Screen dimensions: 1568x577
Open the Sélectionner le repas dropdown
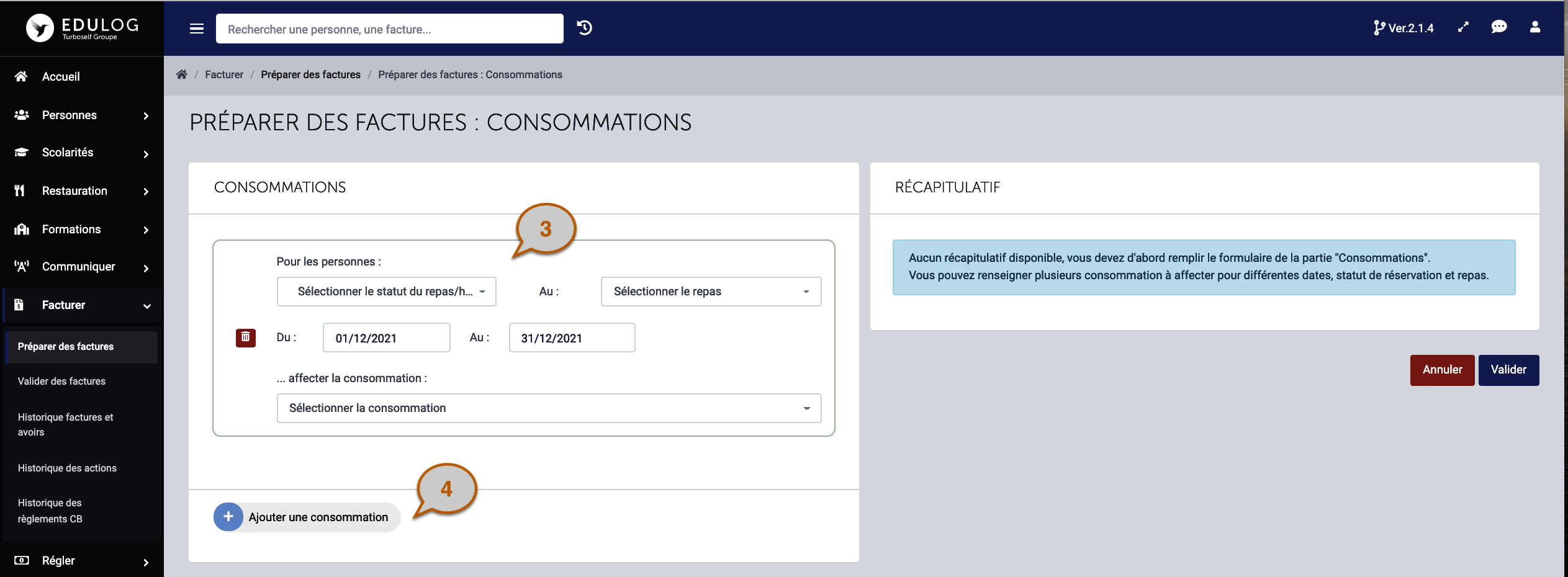(x=711, y=292)
